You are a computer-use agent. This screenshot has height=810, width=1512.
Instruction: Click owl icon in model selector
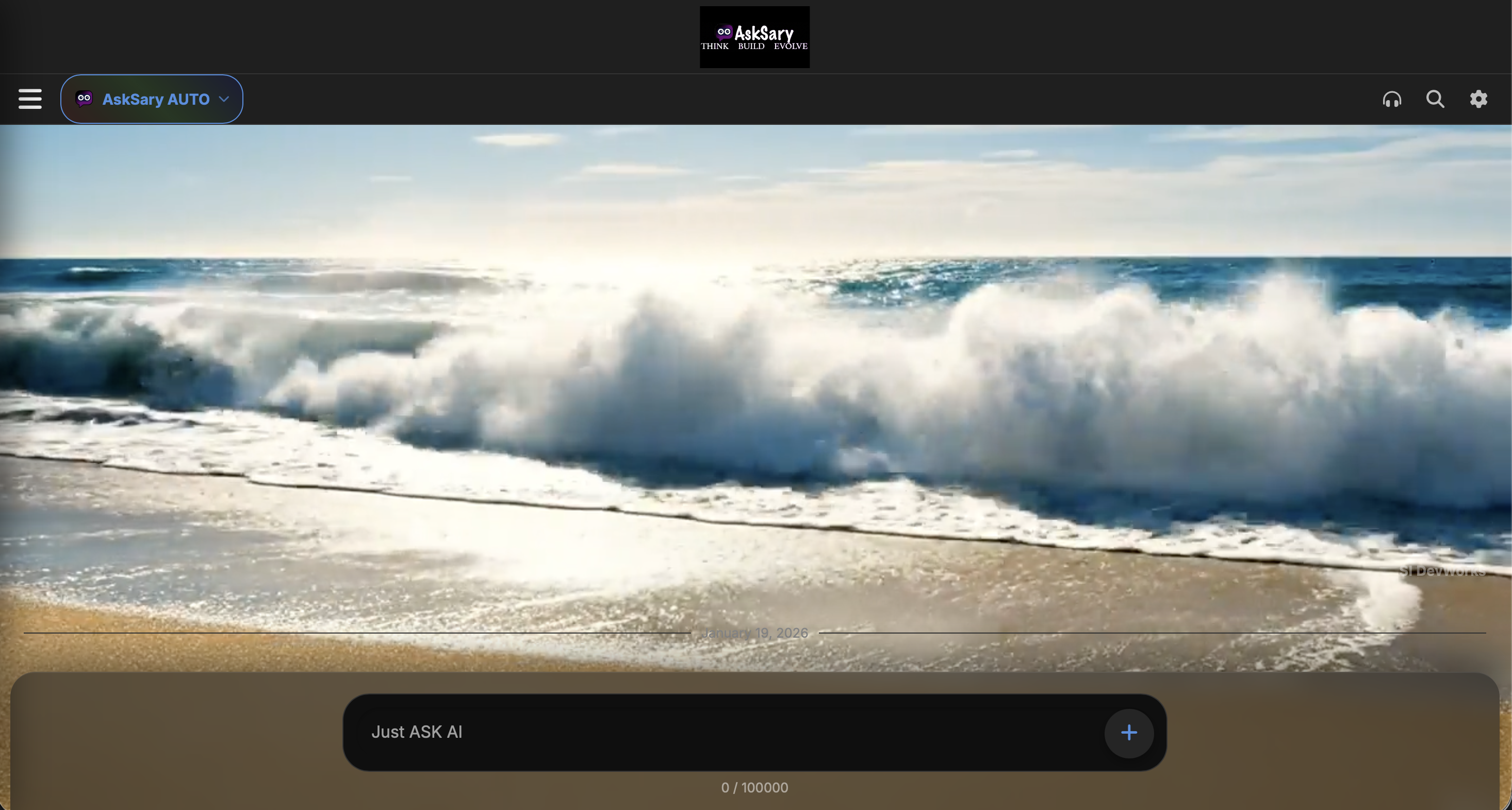pos(84,99)
